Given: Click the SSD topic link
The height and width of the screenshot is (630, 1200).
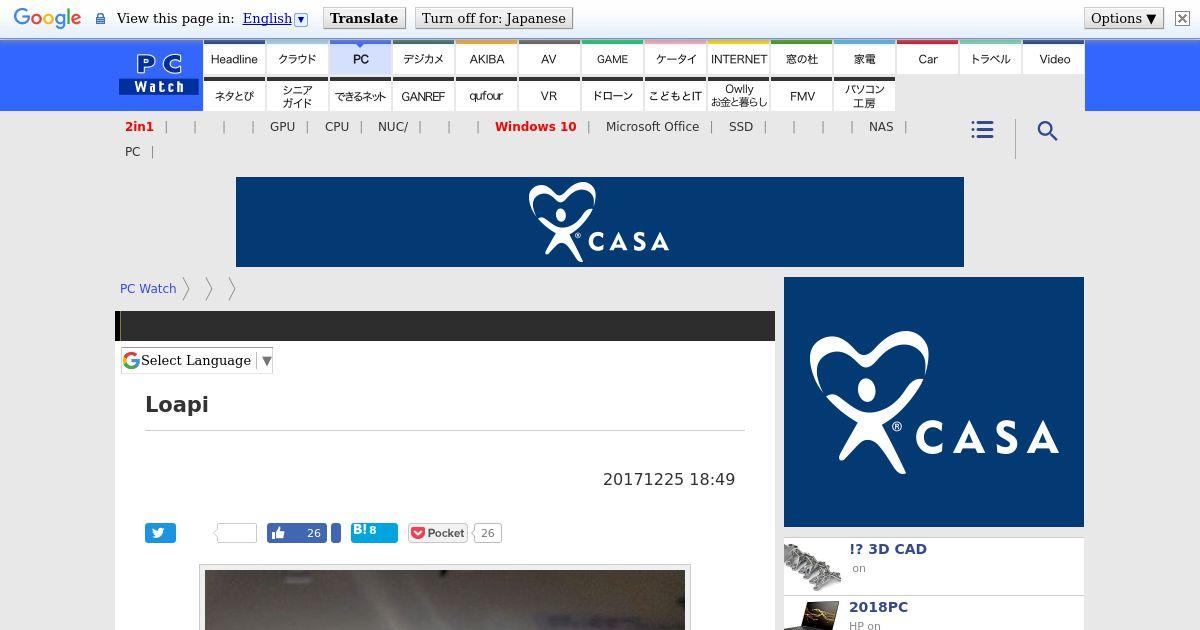Looking at the screenshot, I should click(741, 127).
